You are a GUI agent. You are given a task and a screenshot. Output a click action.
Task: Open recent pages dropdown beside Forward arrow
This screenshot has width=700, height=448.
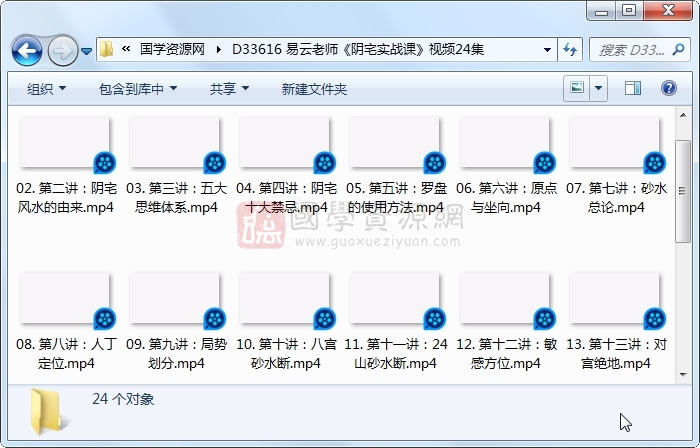coord(87,51)
